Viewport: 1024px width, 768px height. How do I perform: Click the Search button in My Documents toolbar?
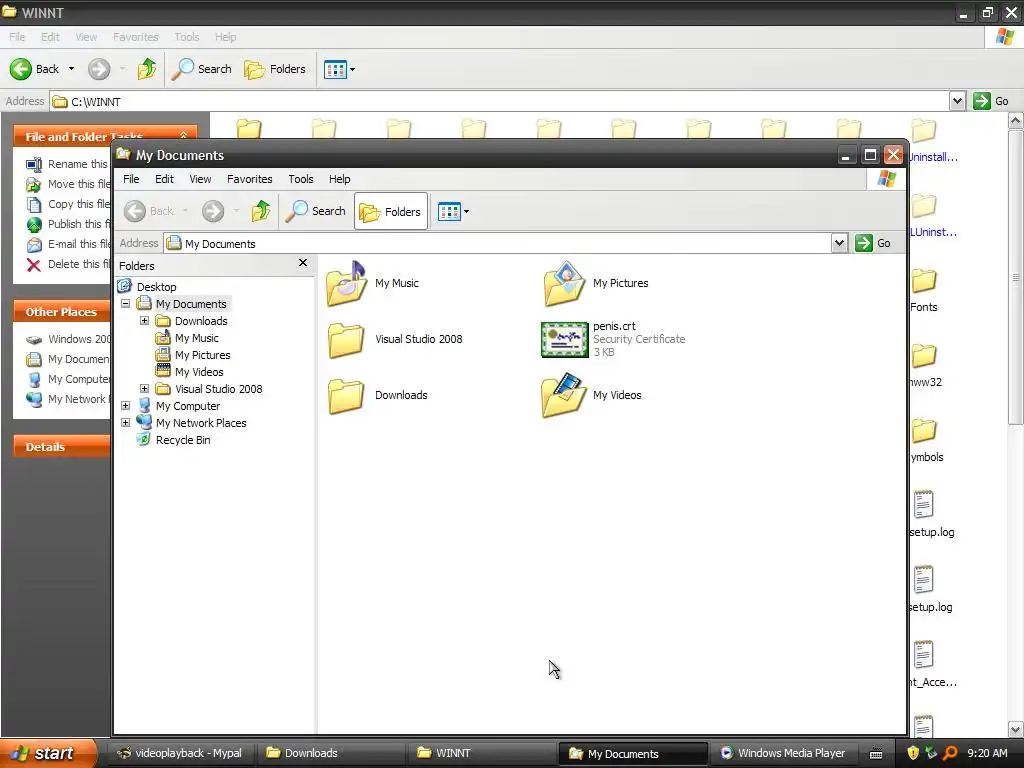[315, 211]
